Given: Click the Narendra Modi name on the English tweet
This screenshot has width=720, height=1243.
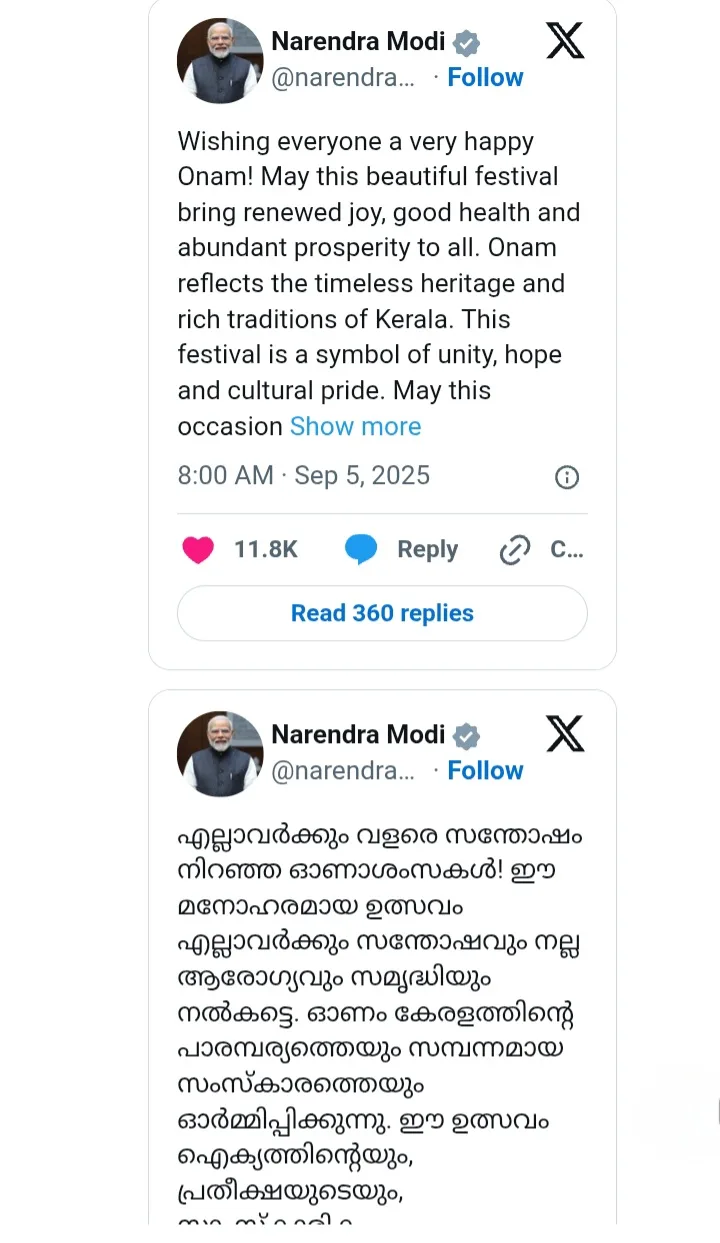Looking at the screenshot, I should [x=358, y=41].
